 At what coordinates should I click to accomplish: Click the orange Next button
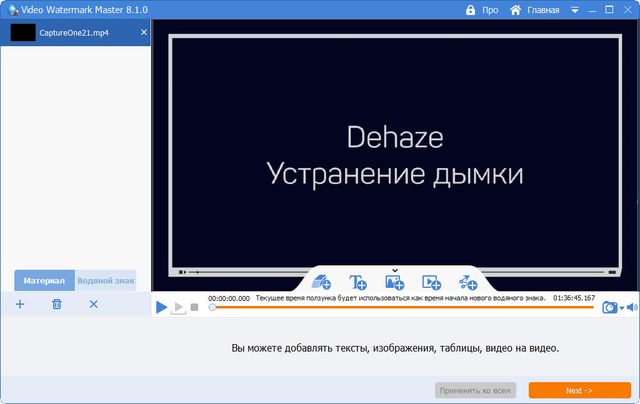(579, 390)
